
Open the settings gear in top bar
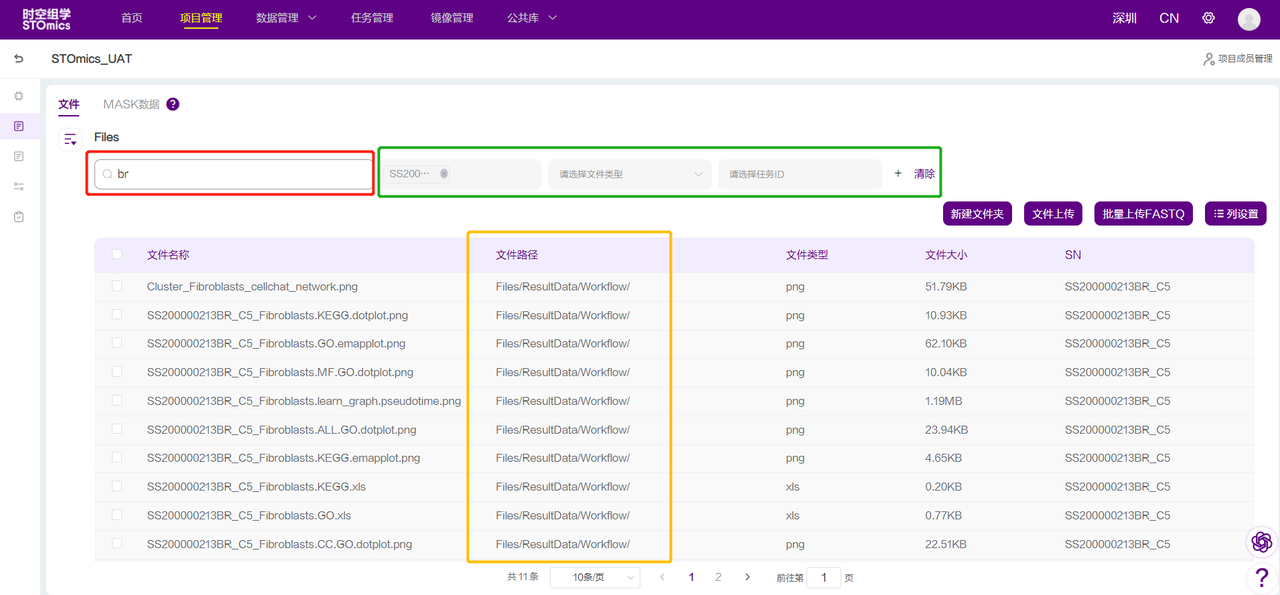(1208, 18)
